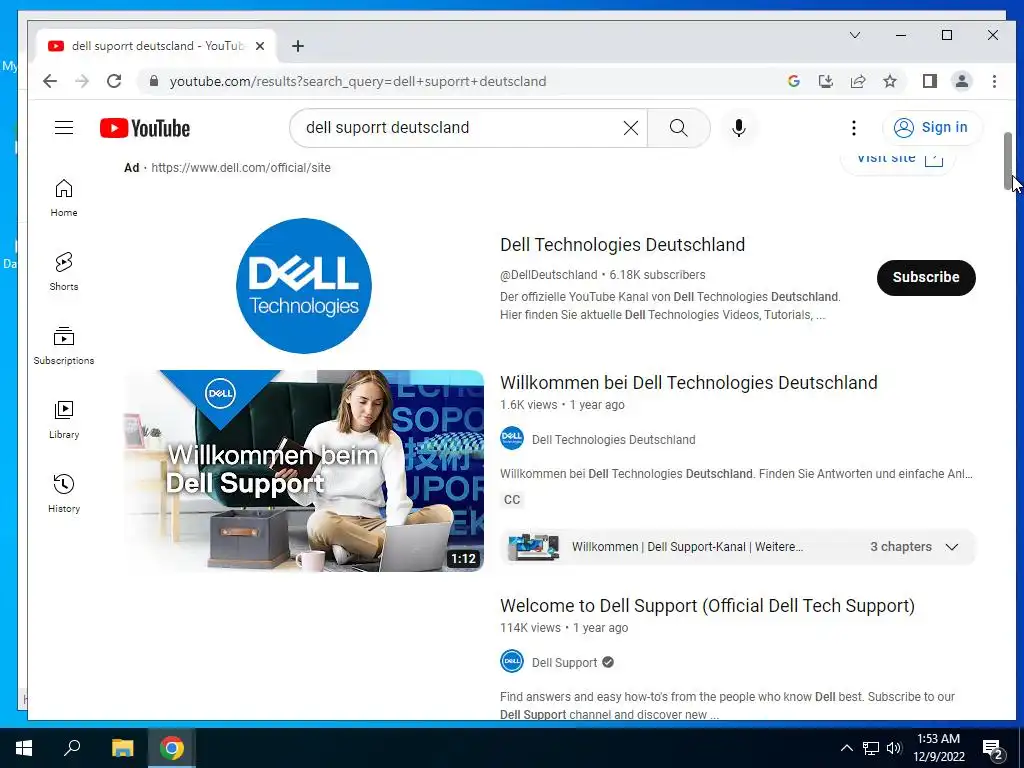This screenshot has height=768, width=1024.
Task: Start voice search with the microphone icon
Action: click(739, 128)
